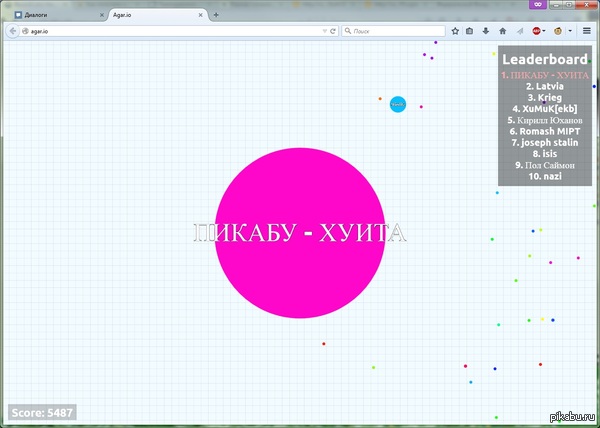Click the Greasemonkey monkey icon
Screen dimensions: 600x428
[558, 31]
